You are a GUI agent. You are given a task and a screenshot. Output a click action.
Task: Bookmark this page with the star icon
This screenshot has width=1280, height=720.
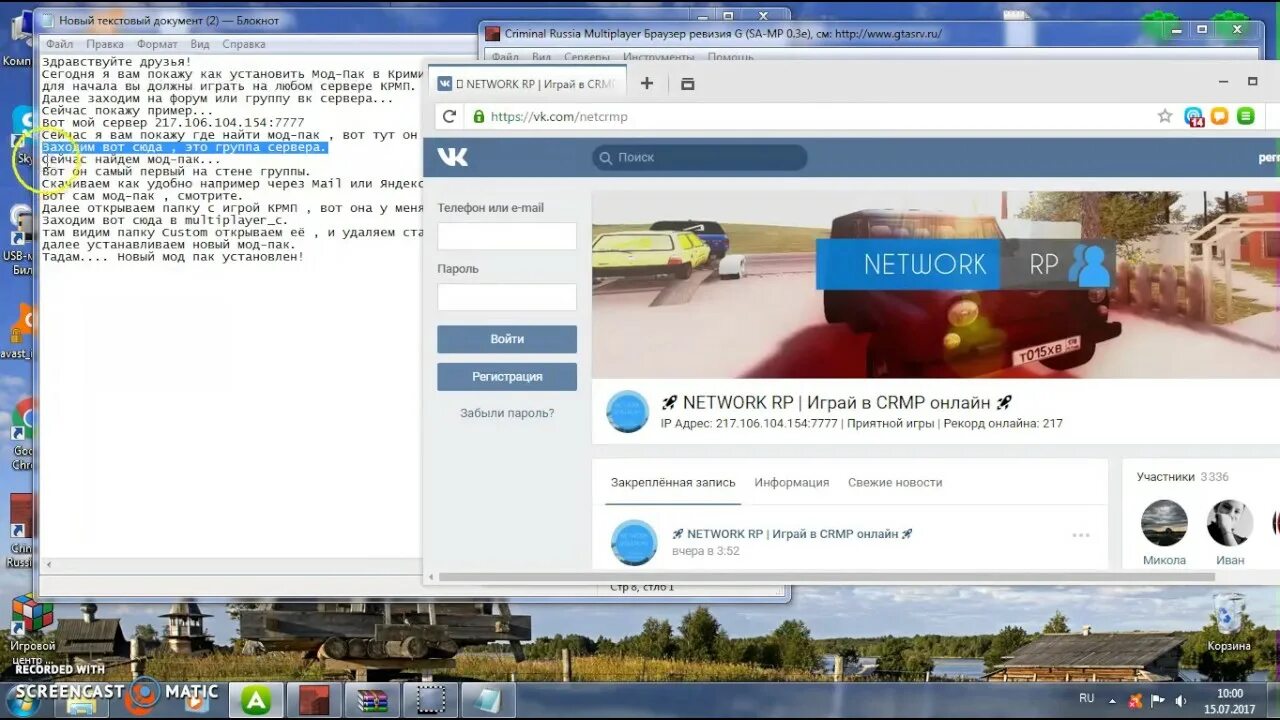pos(1165,116)
